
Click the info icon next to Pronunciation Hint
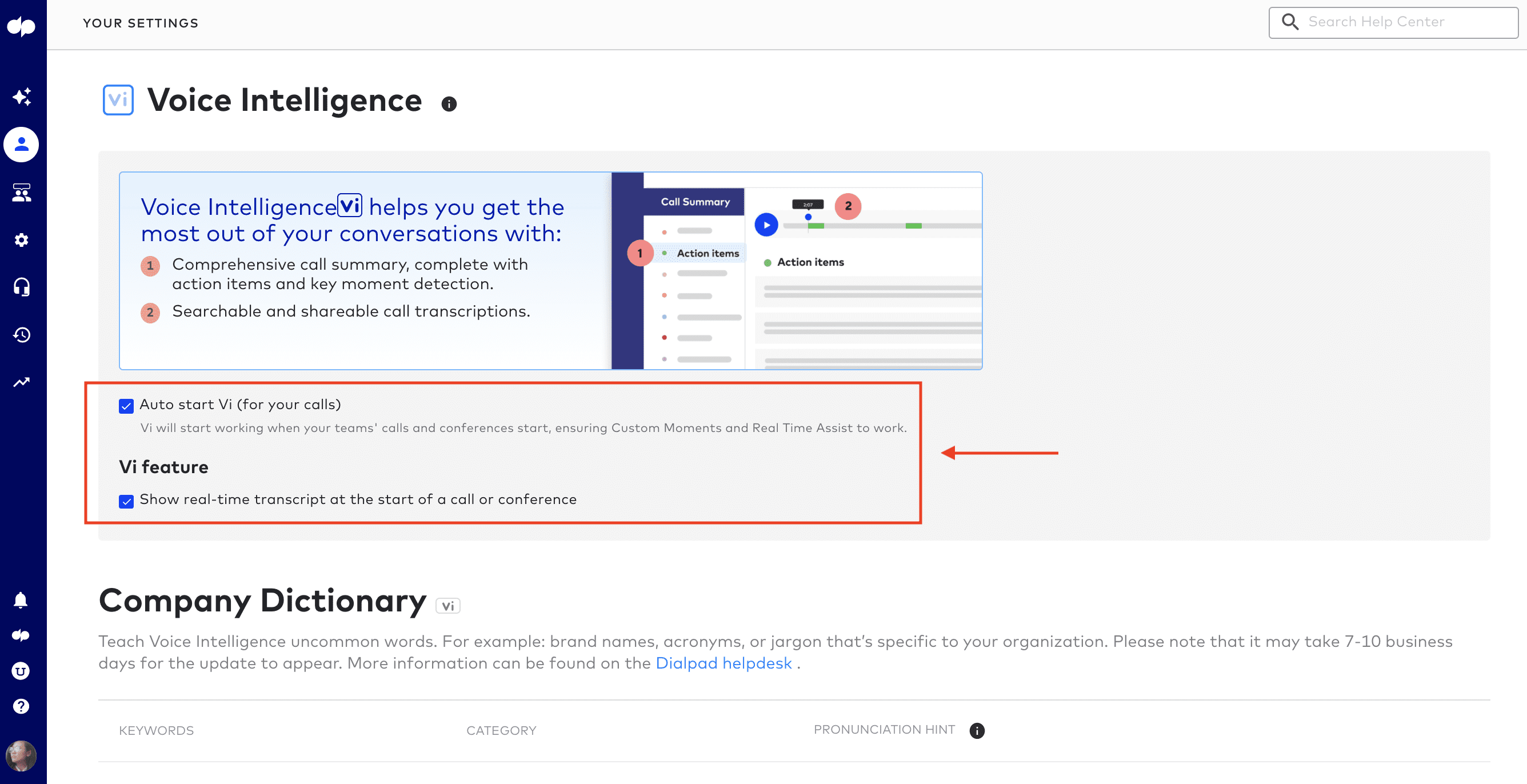click(x=977, y=731)
